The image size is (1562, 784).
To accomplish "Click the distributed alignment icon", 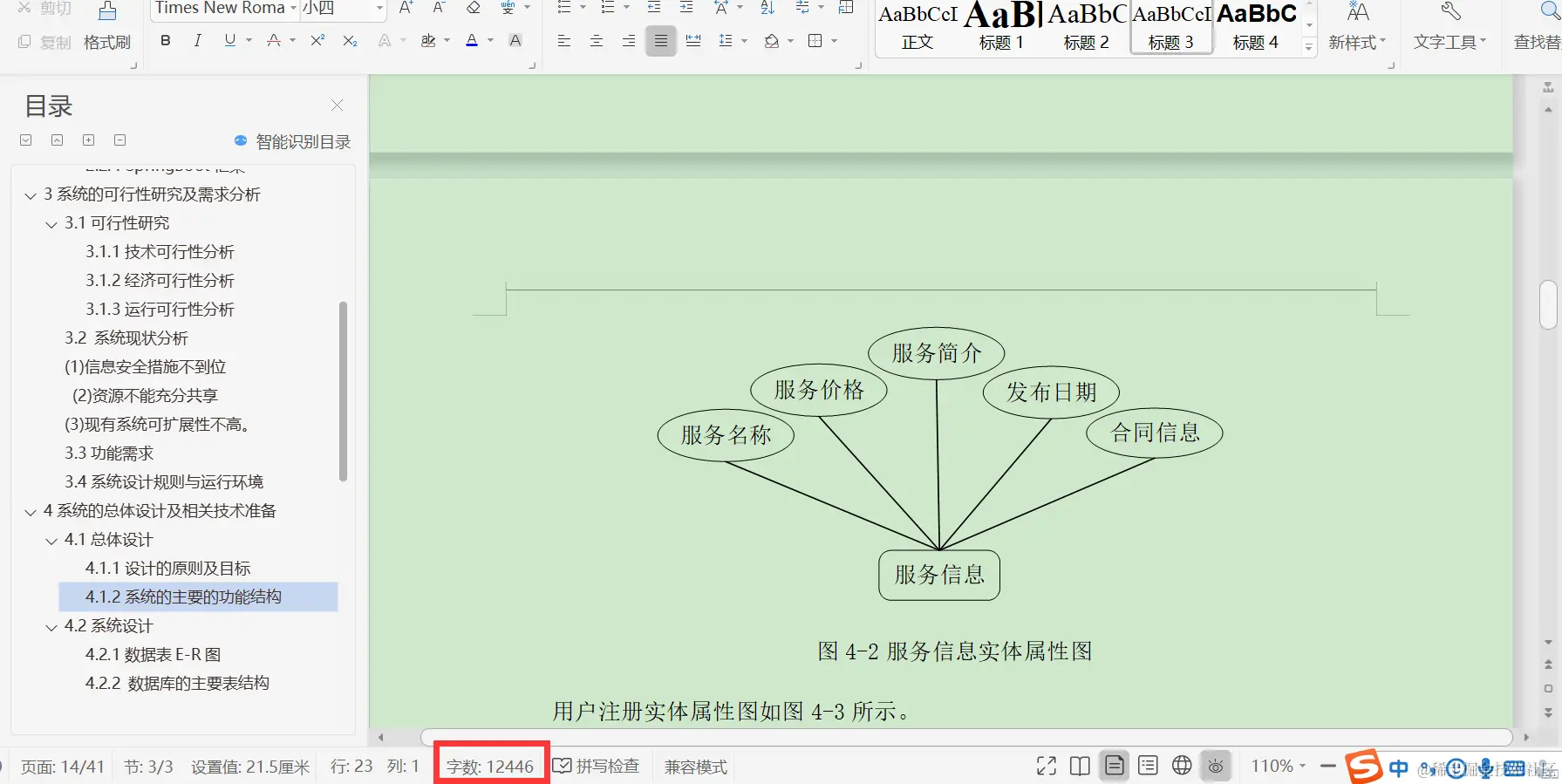I will point(693,41).
